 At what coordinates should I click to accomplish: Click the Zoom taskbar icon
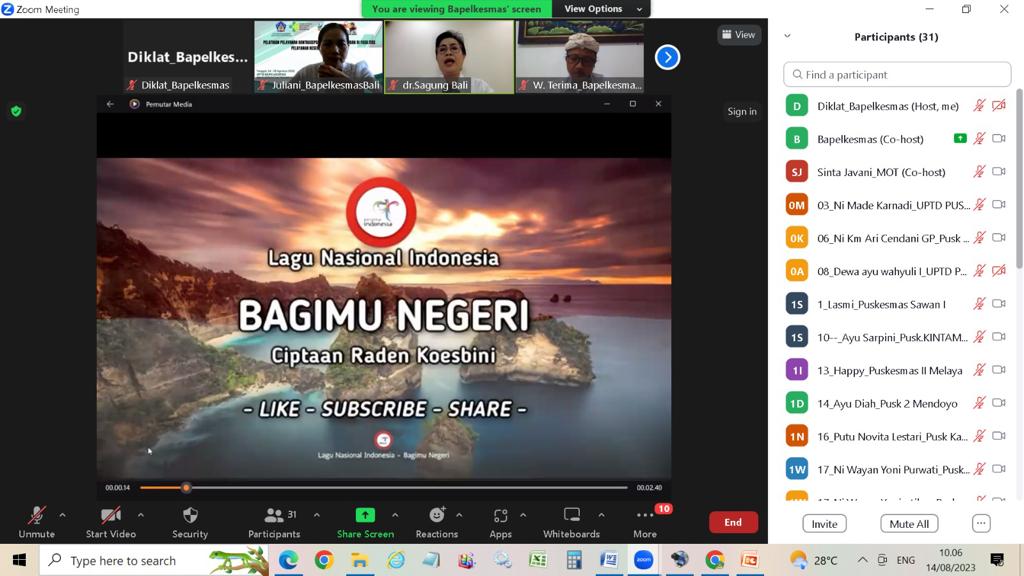pyautogui.click(x=643, y=560)
